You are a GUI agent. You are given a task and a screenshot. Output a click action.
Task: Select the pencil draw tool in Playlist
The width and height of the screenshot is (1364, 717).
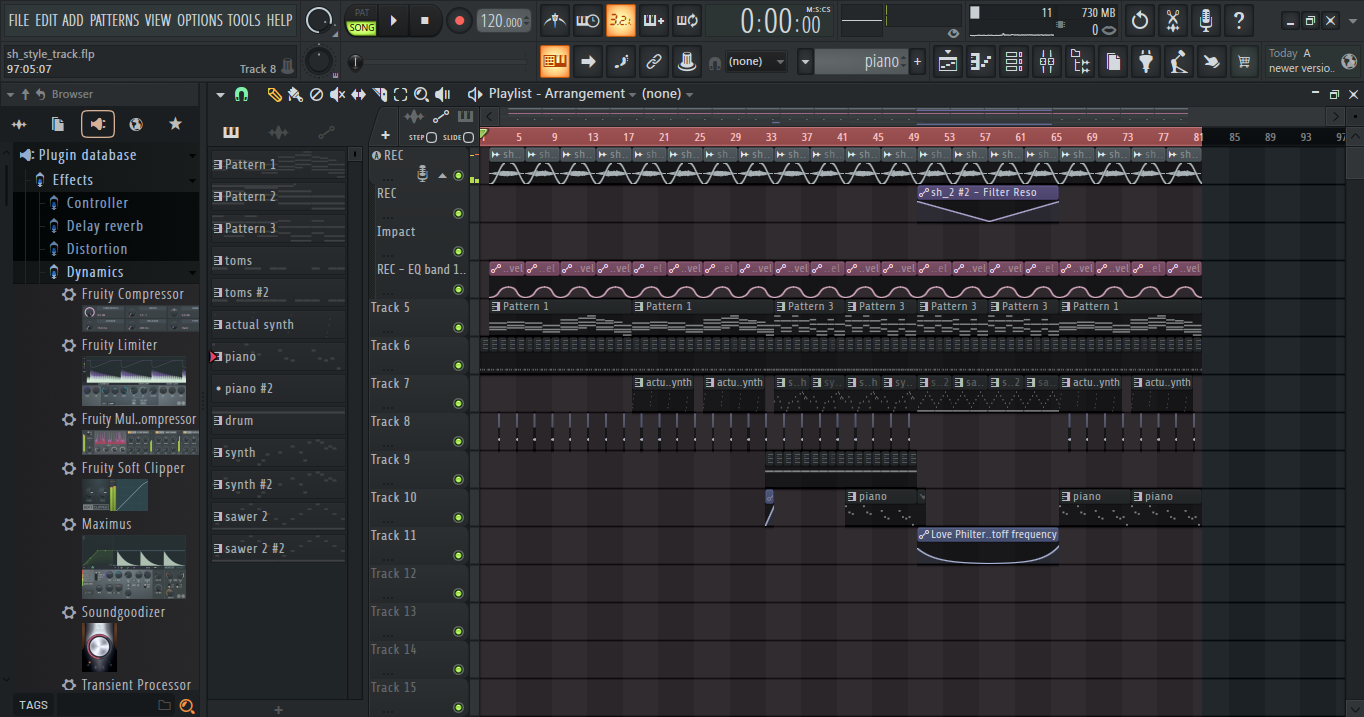coord(274,94)
